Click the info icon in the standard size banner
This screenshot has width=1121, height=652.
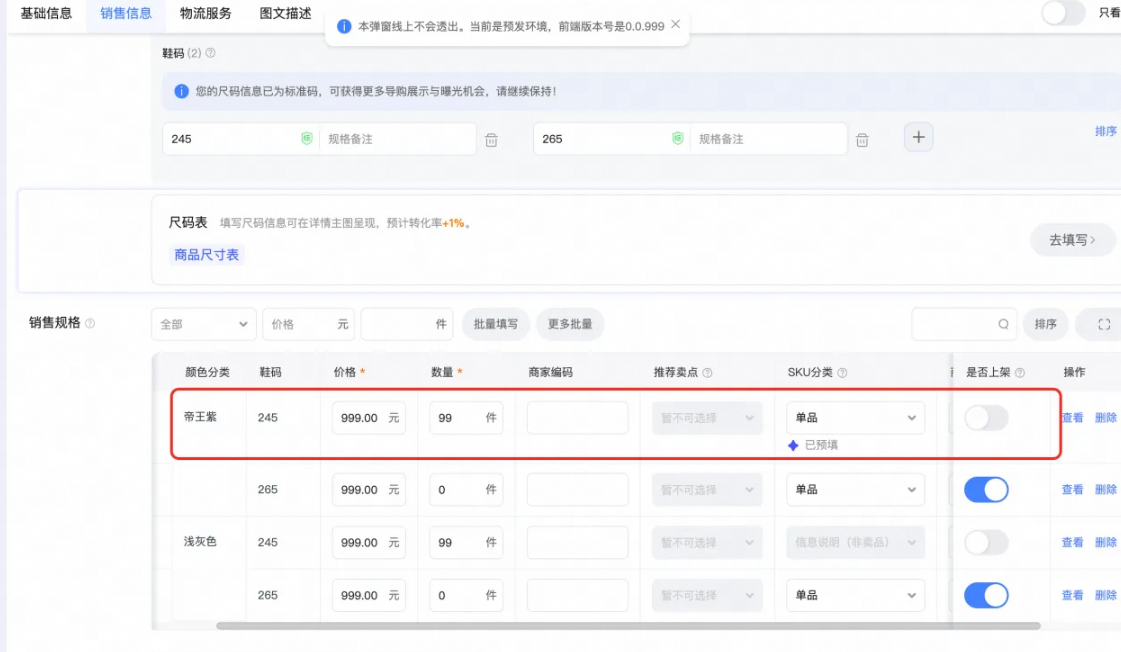tap(182, 92)
